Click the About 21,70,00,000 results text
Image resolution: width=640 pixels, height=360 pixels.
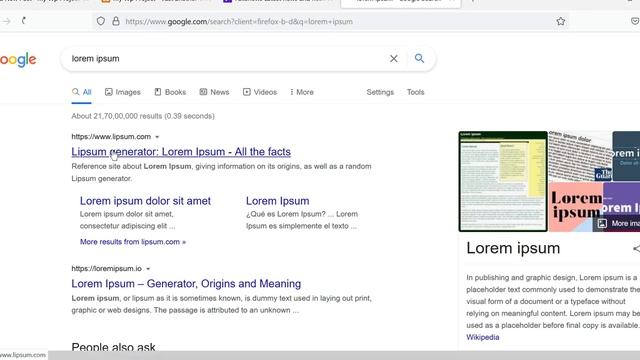tap(143, 116)
